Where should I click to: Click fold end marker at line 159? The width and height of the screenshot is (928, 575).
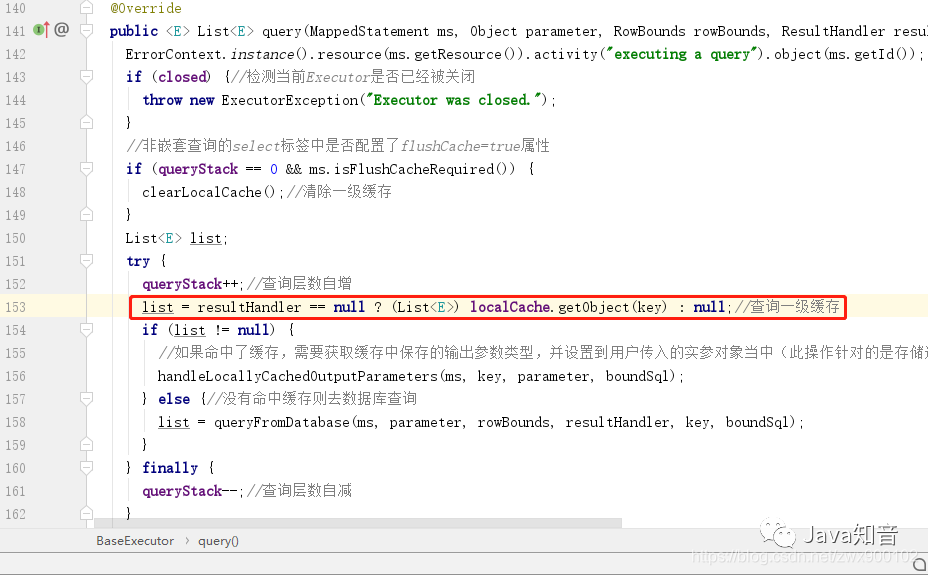tap(86, 445)
